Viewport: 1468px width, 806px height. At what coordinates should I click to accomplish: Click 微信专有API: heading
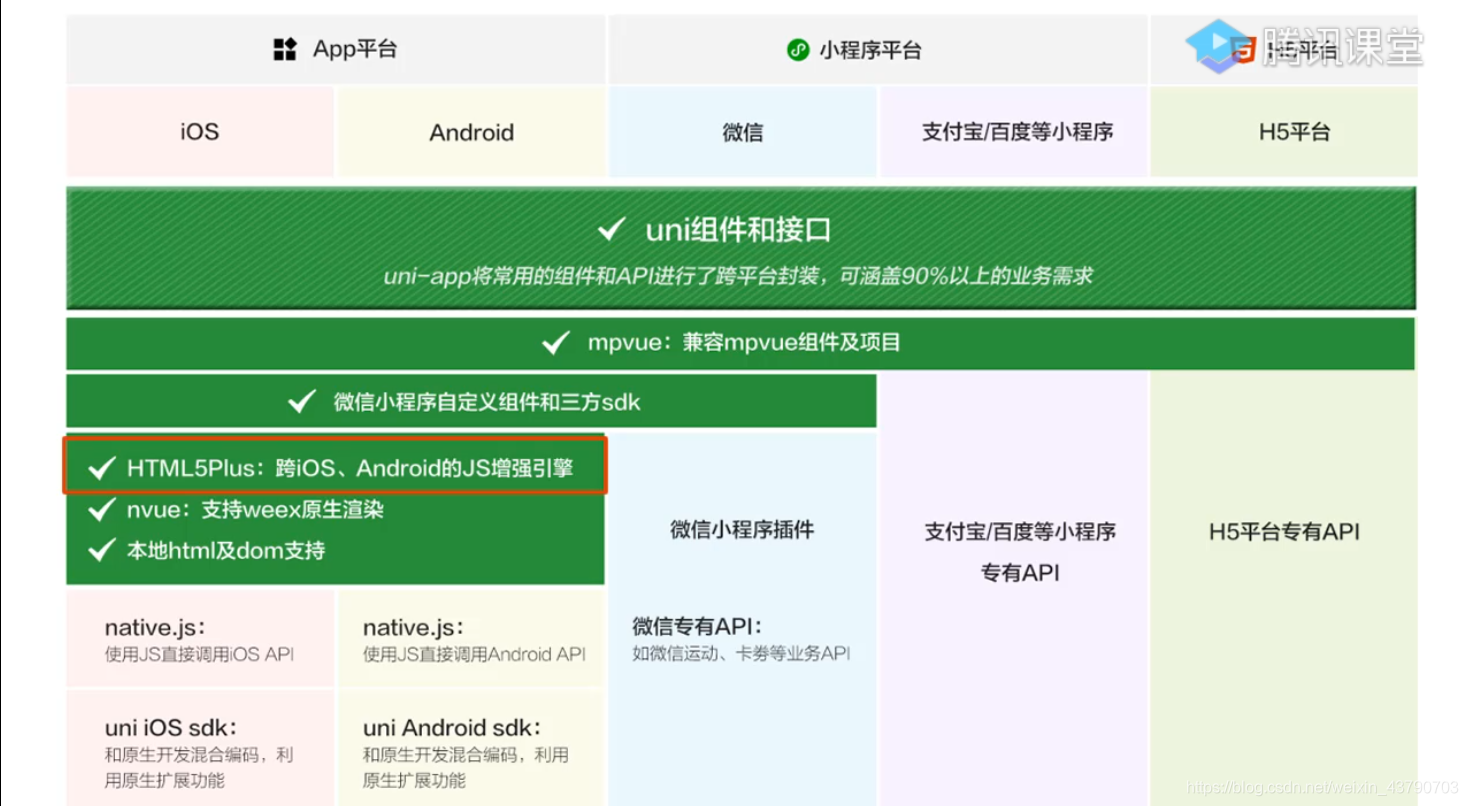click(697, 627)
